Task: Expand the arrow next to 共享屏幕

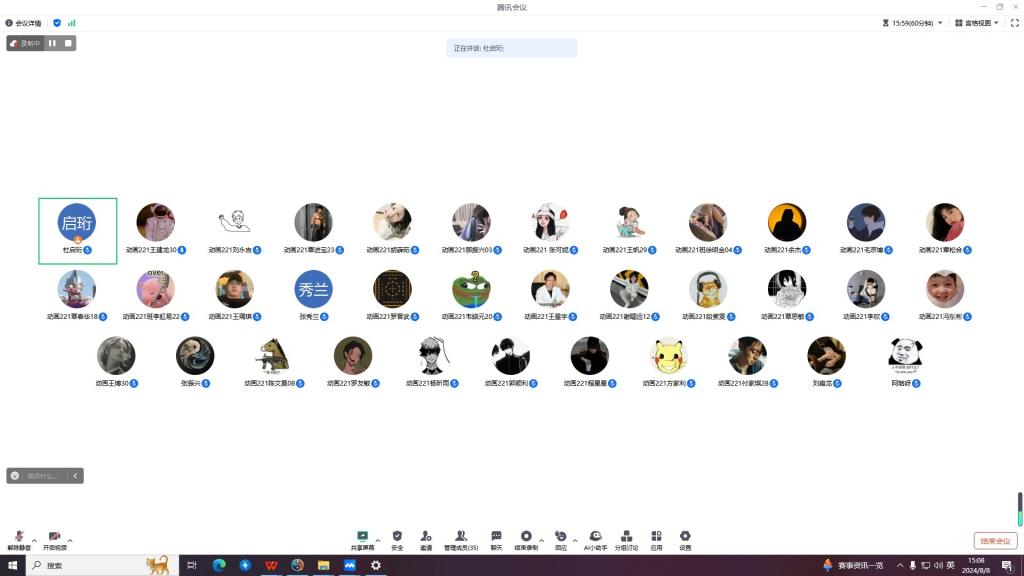Action: point(377,540)
